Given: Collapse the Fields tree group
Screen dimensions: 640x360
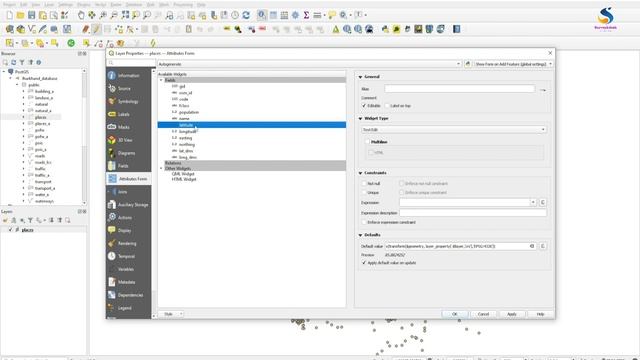Looking at the screenshot, I should click(x=161, y=80).
